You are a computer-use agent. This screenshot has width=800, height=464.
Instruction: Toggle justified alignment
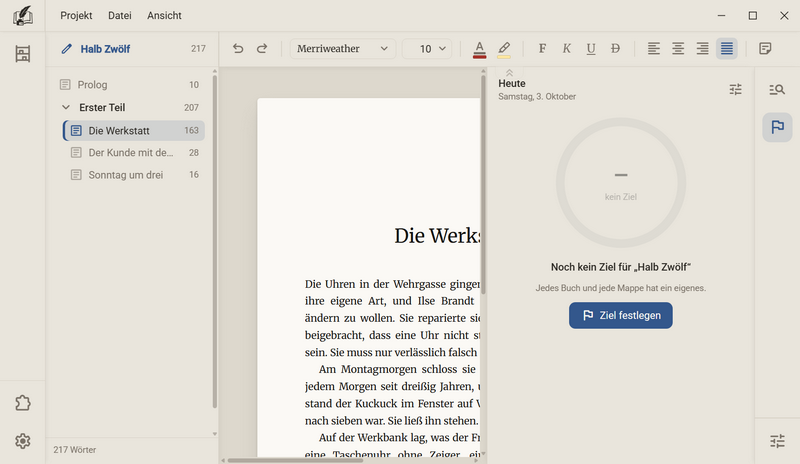pos(727,48)
